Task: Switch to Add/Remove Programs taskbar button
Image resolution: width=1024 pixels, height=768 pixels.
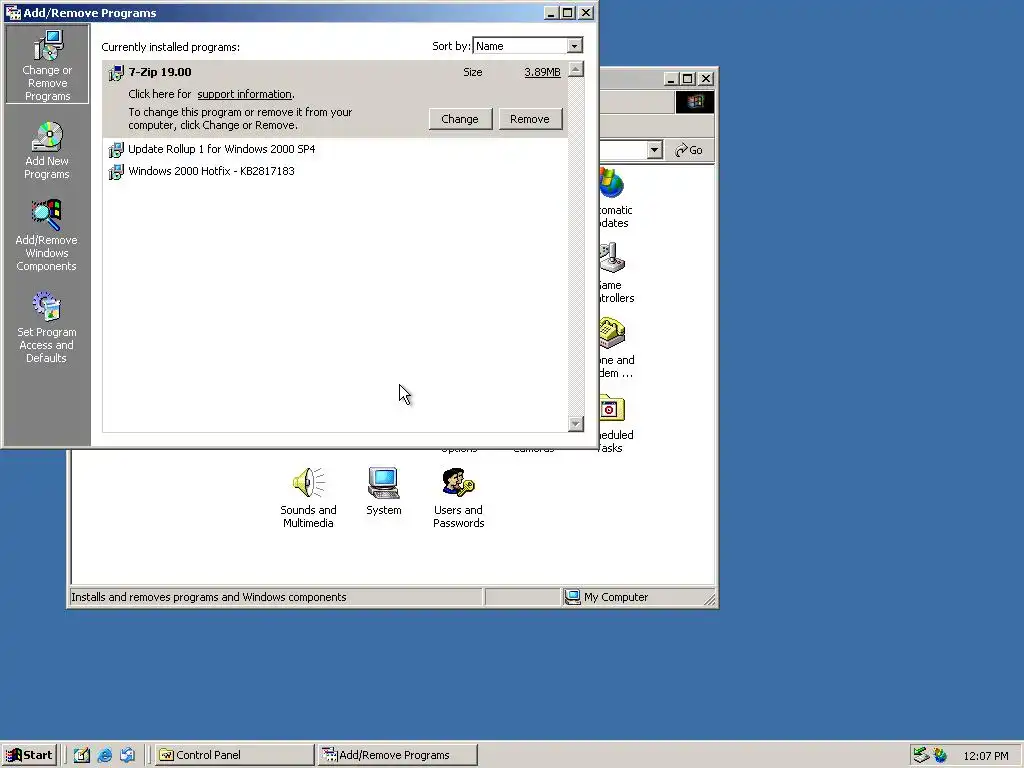Action: [x=398, y=755]
